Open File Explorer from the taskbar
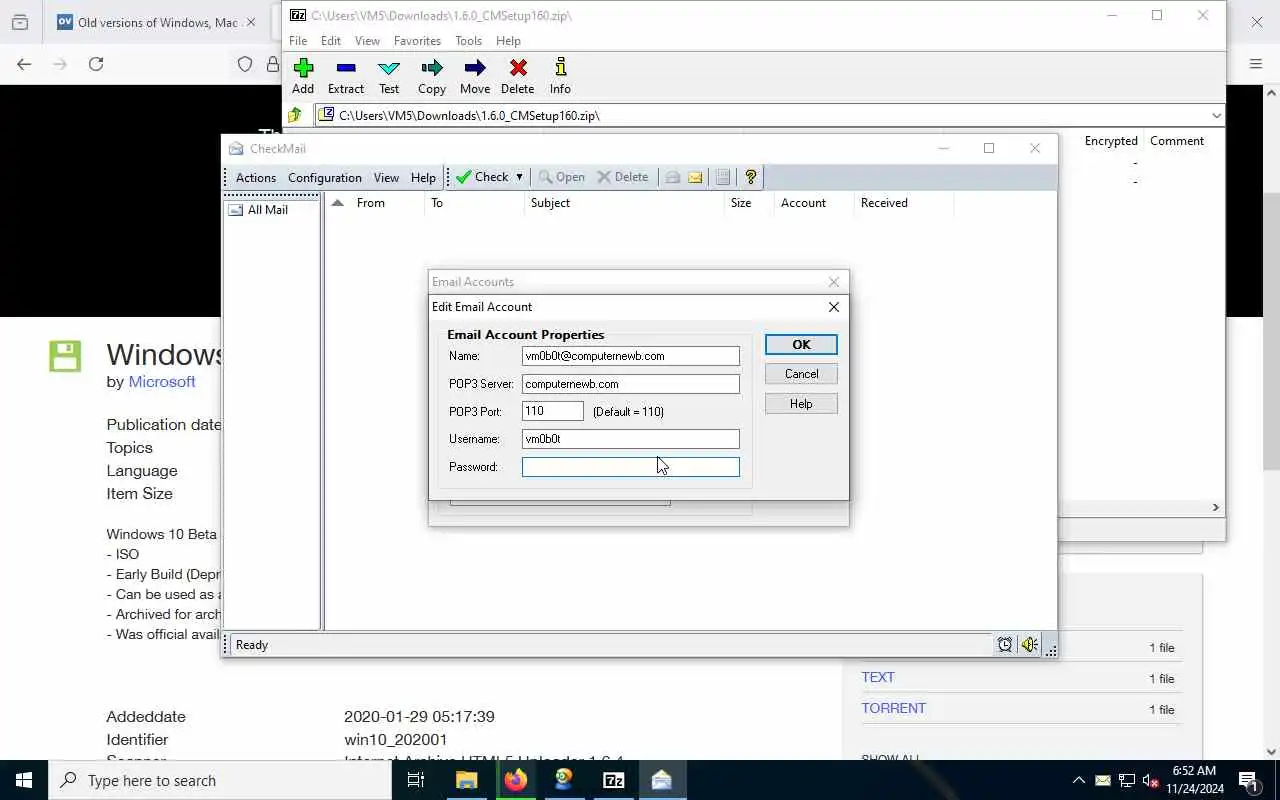Screen dimensions: 1280x800 click(x=467, y=780)
